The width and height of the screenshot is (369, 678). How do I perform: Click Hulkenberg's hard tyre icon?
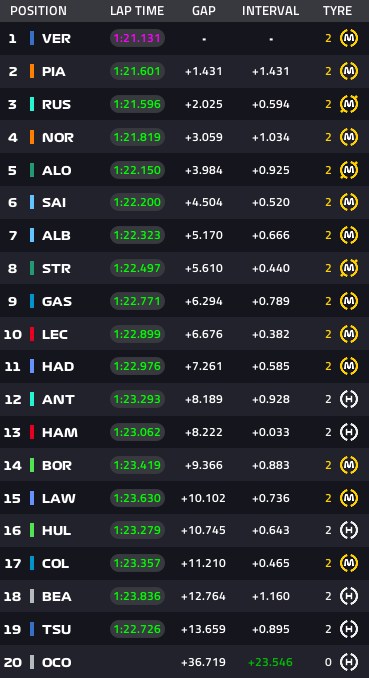(349, 530)
